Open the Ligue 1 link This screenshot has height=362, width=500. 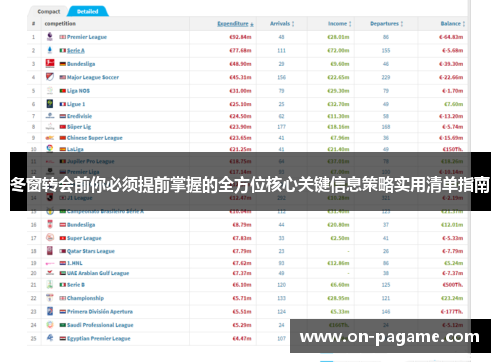click(x=76, y=104)
